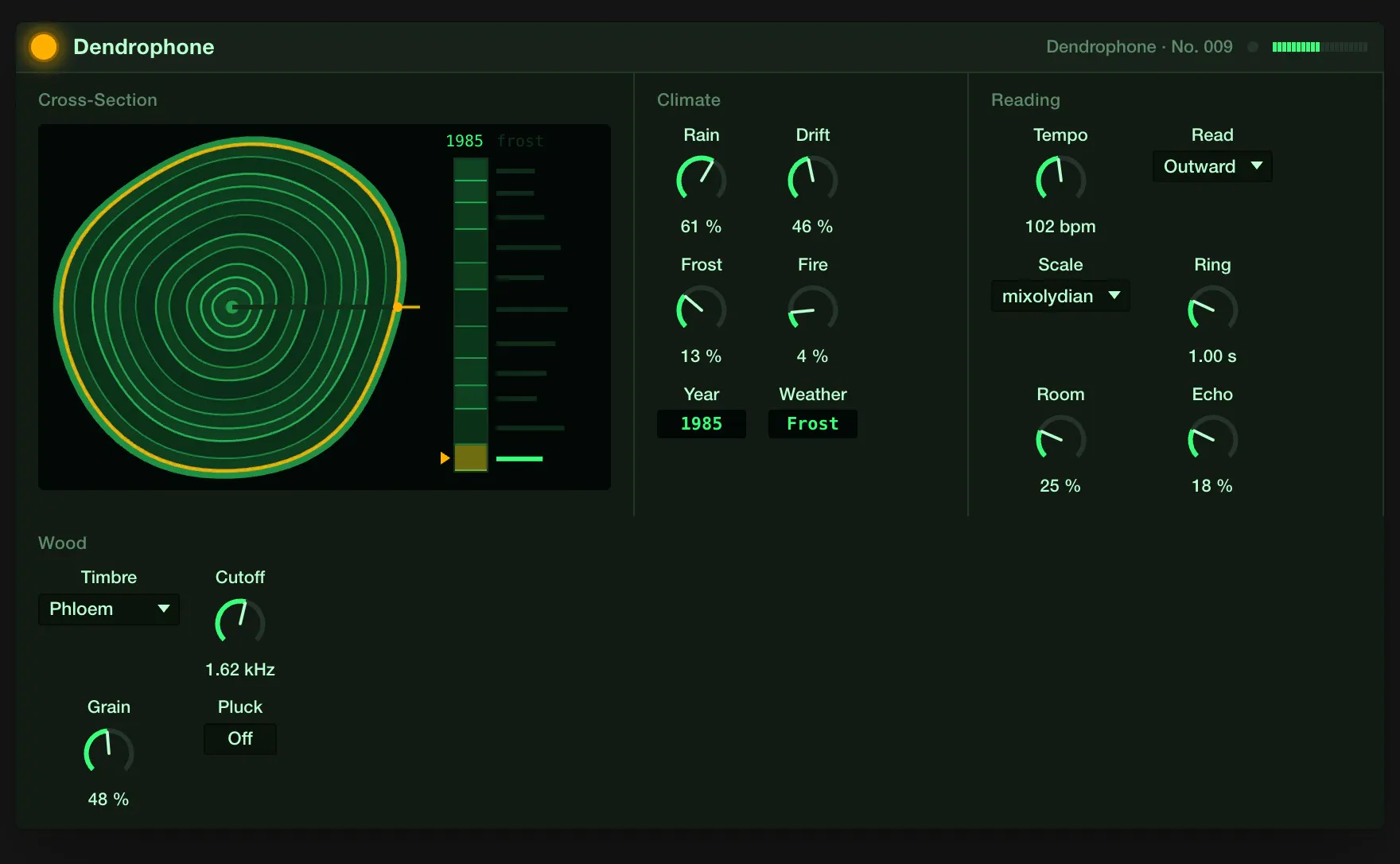Click the Fire knob
The width and height of the screenshot is (1400, 864).
coord(812,309)
